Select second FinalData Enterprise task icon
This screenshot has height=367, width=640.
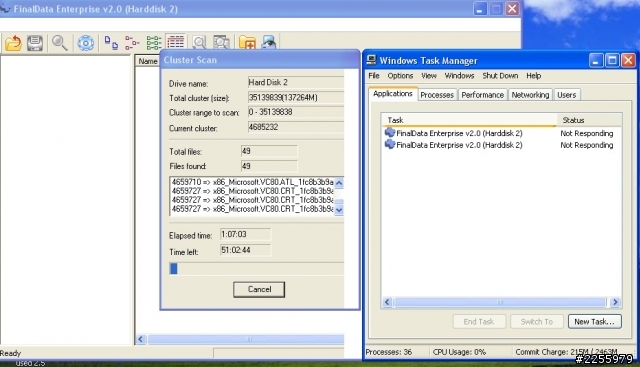pyautogui.click(x=390, y=145)
